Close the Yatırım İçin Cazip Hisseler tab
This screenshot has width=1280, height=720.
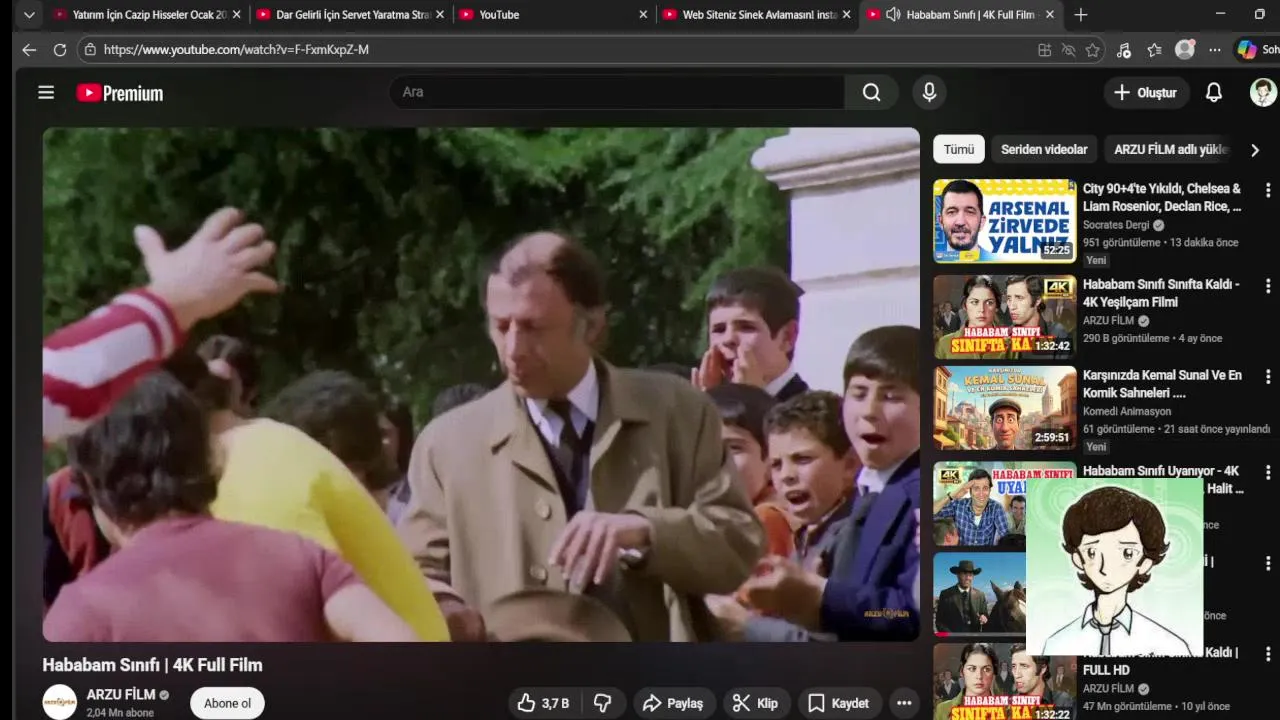point(237,15)
